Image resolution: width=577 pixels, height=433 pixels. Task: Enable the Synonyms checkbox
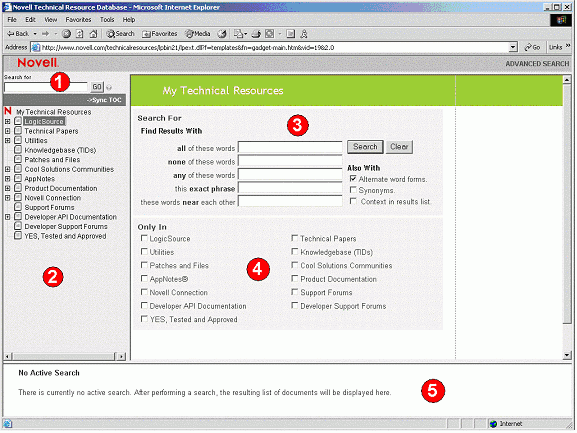[353, 190]
